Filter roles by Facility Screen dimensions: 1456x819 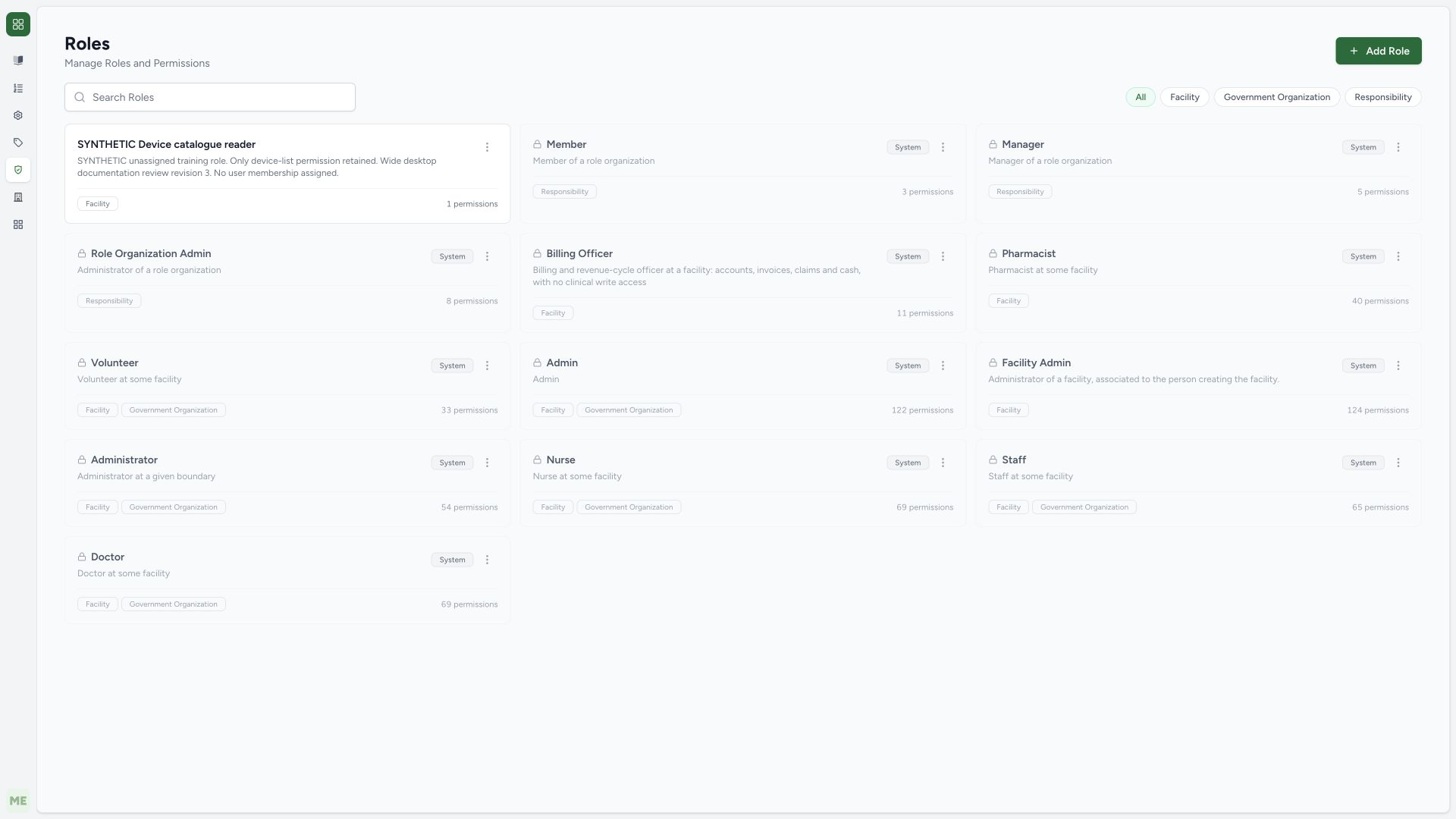click(x=1185, y=97)
